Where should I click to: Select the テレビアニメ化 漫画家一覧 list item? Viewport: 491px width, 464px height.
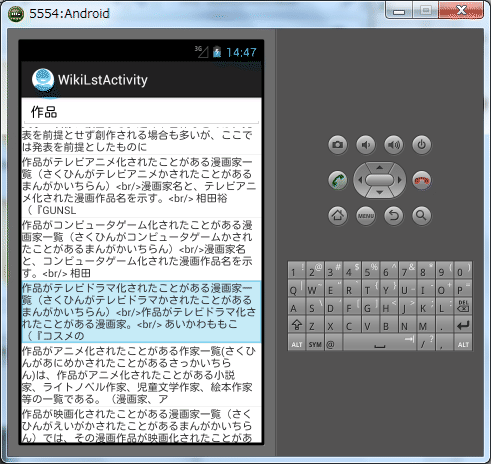141,186
